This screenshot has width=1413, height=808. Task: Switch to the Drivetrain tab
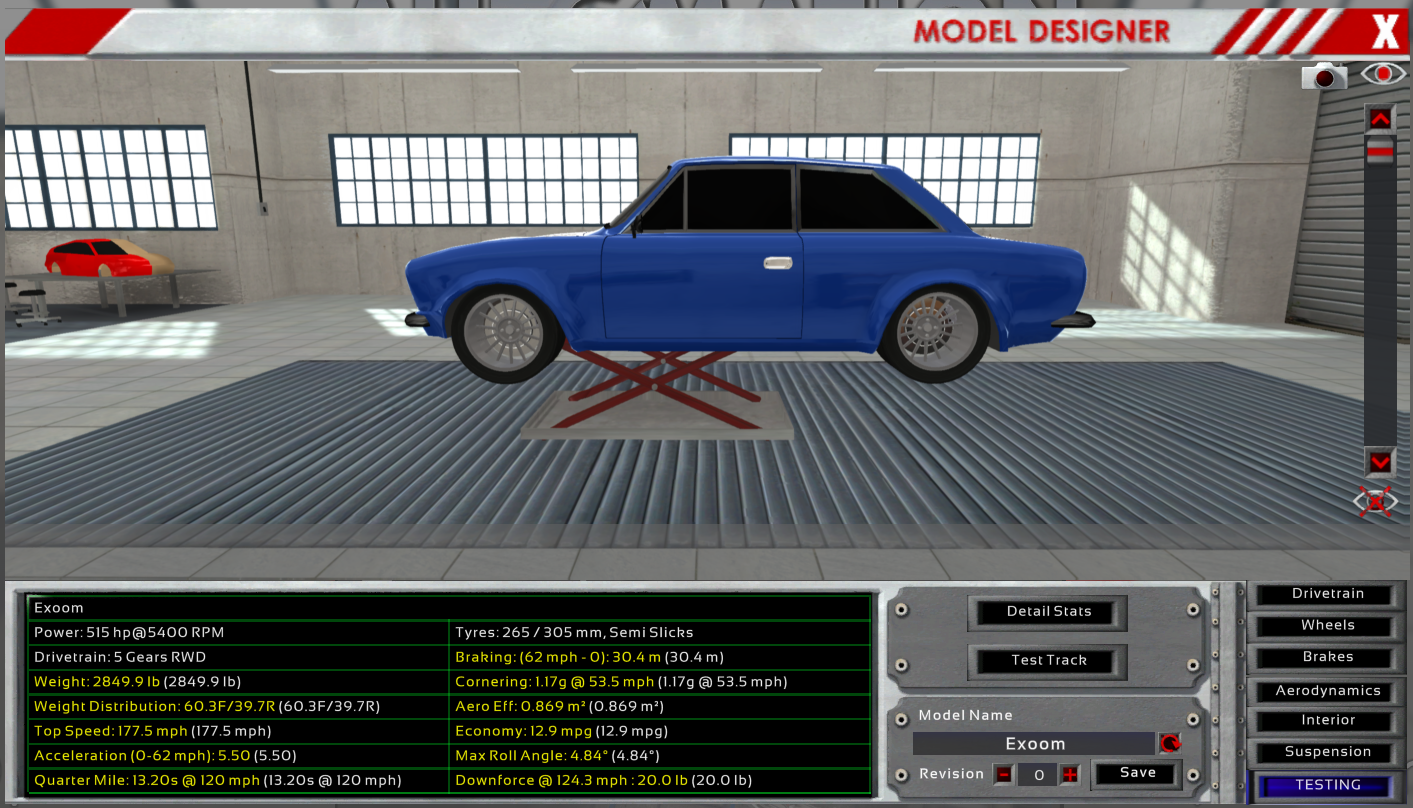1327,594
